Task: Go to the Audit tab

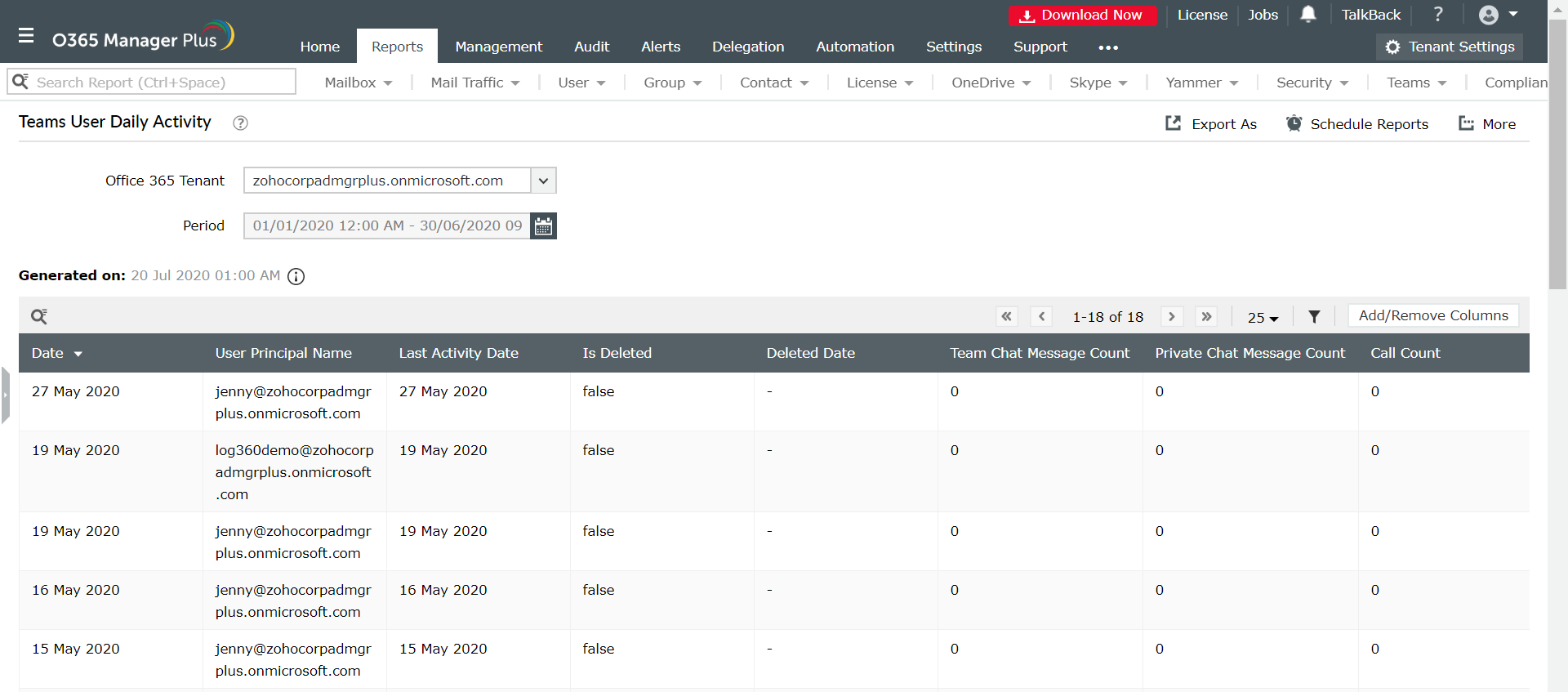Action: click(x=591, y=47)
